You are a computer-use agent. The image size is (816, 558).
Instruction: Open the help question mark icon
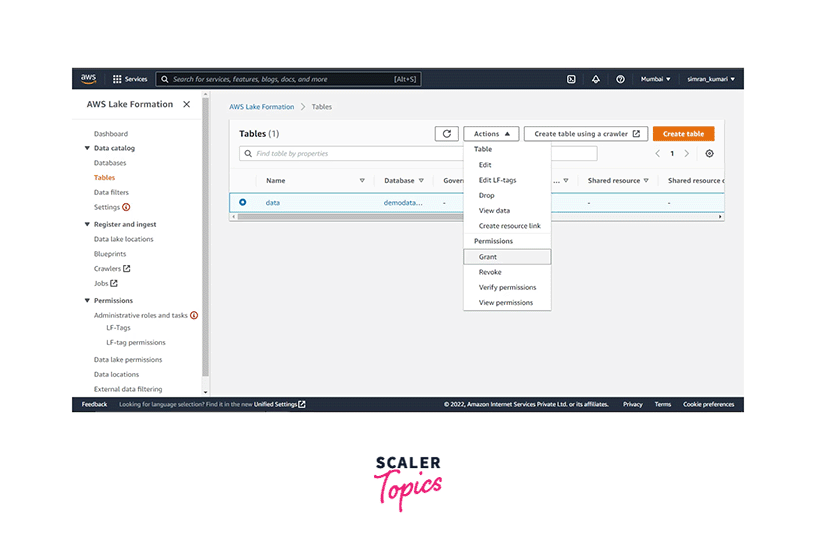(621, 79)
